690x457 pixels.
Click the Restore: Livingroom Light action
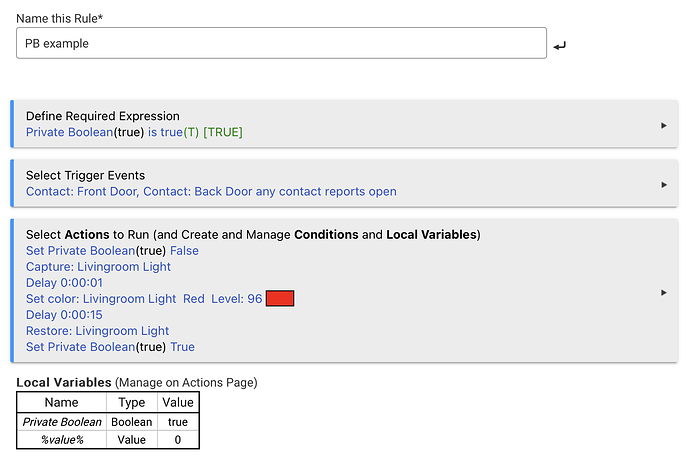(x=97, y=331)
